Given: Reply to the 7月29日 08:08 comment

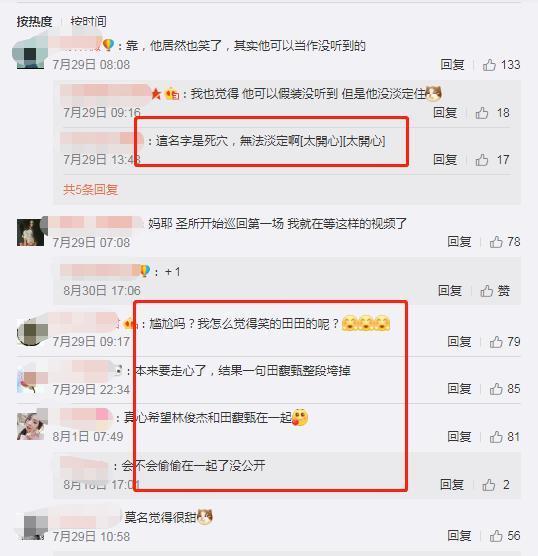Looking at the screenshot, I should click(453, 65).
